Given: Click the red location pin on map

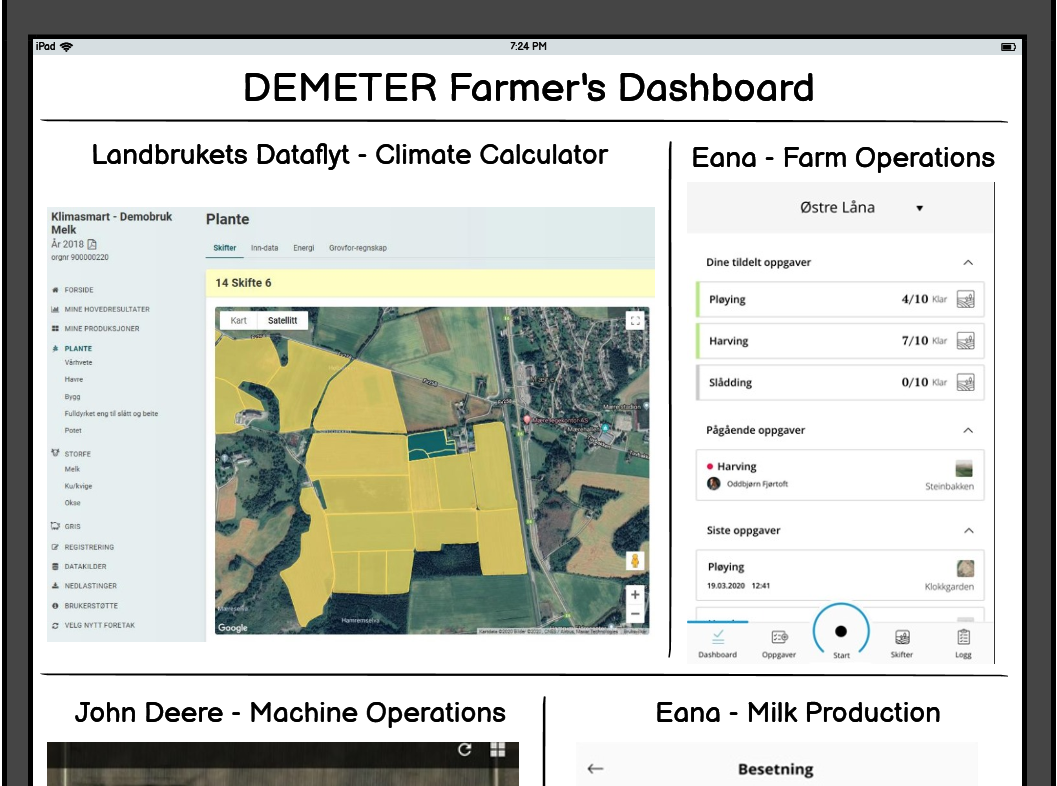Looking at the screenshot, I should click(x=526, y=420).
